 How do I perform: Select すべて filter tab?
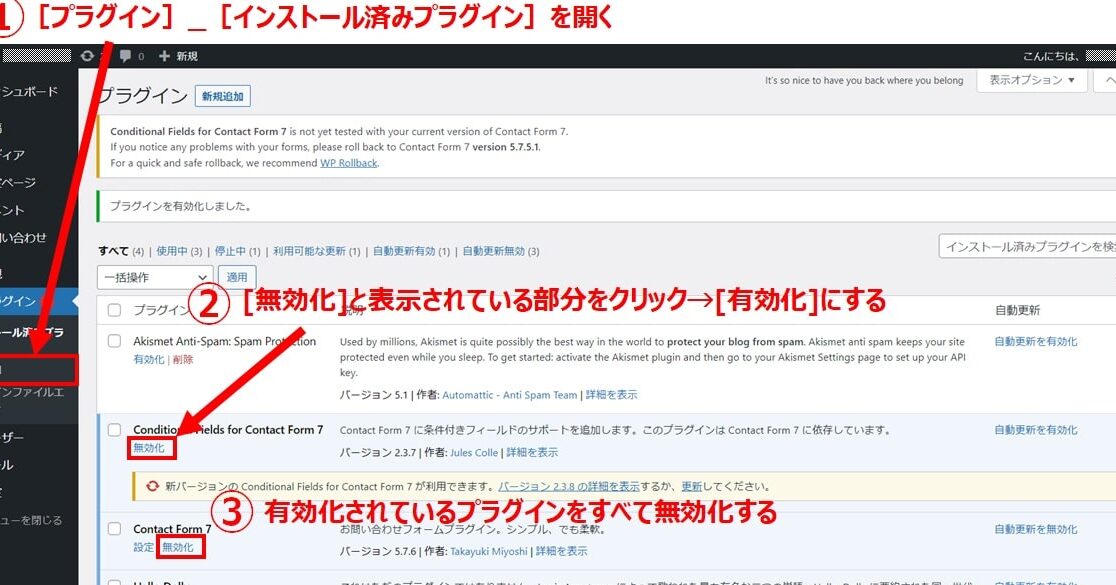pyautogui.click(x=113, y=251)
